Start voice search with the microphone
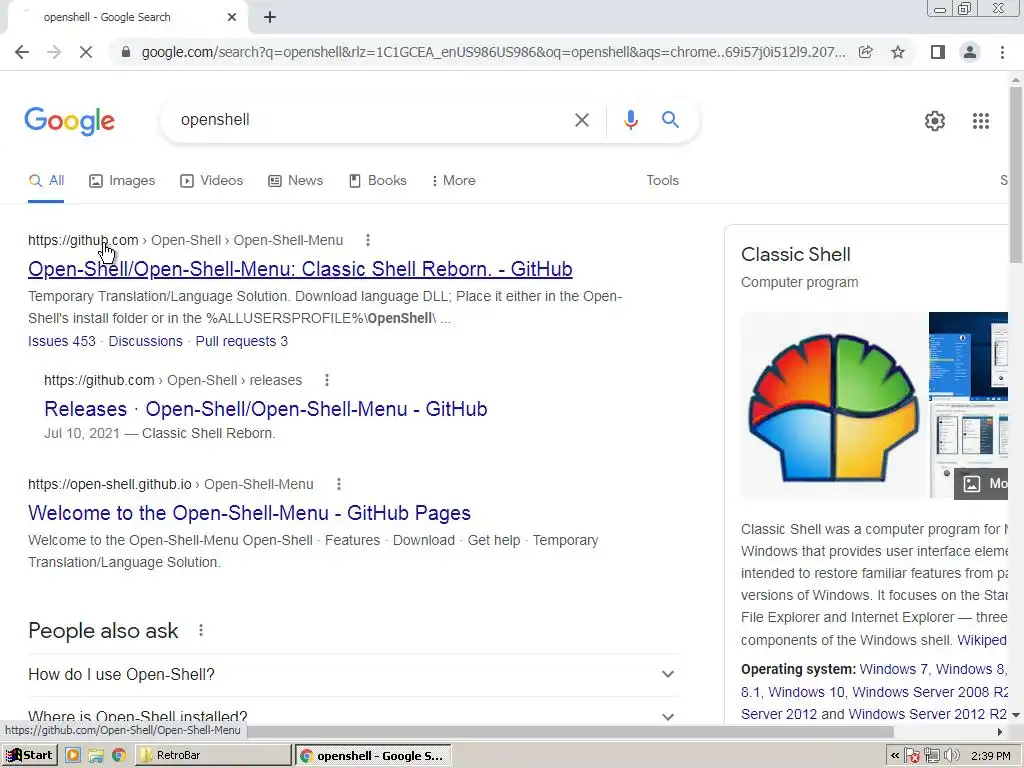Viewport: 1024px width, 768px height. click(x=630, y=120)
